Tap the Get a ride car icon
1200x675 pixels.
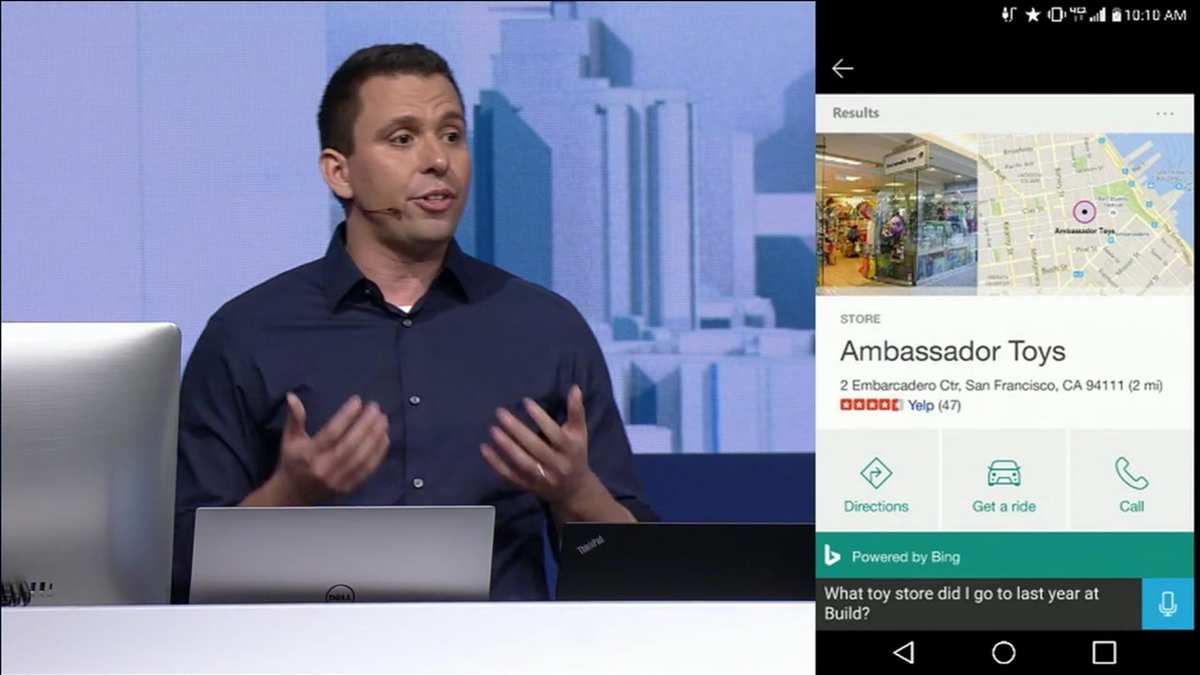tap(1003, 473)
